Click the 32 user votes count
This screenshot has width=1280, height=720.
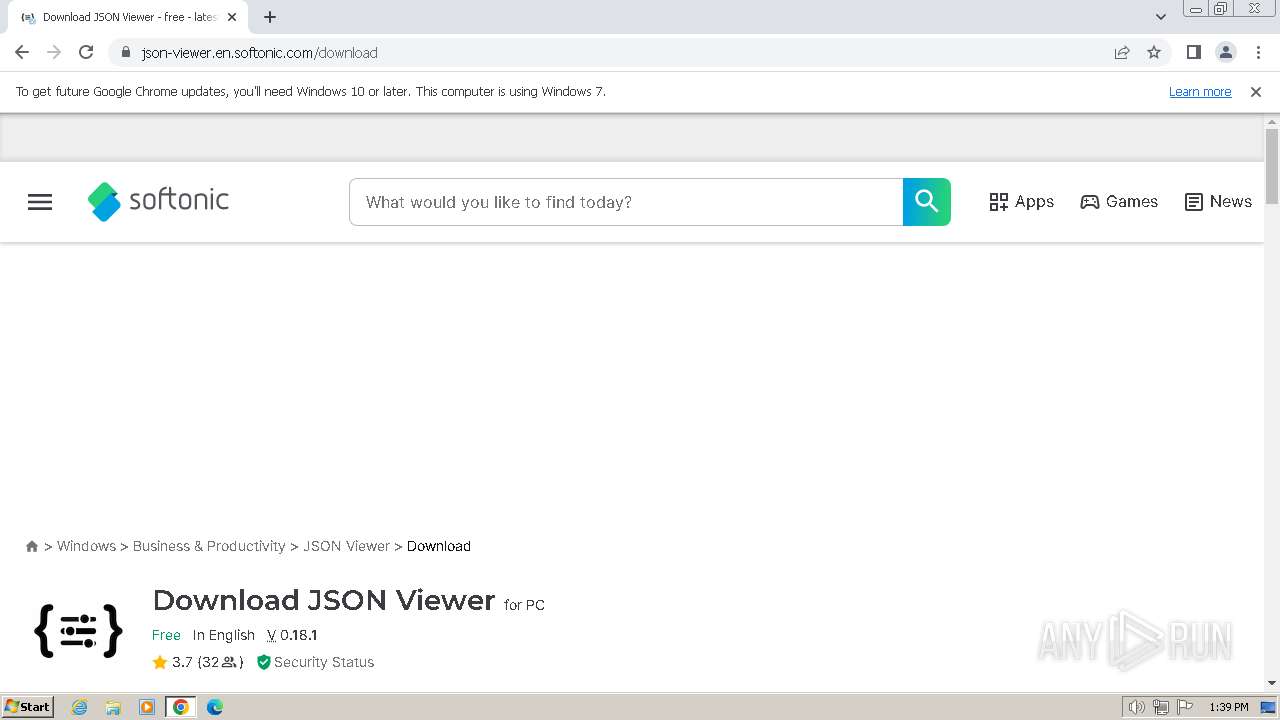pos(220,662)
